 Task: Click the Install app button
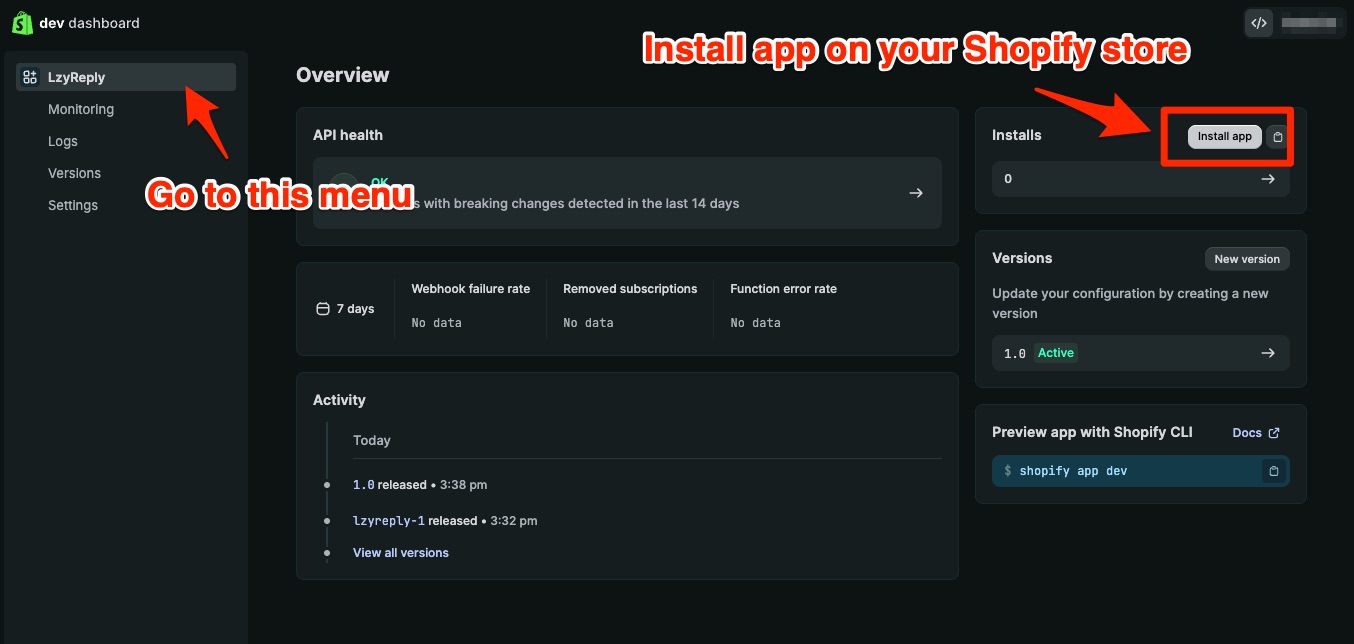[x=1224, y=137]
